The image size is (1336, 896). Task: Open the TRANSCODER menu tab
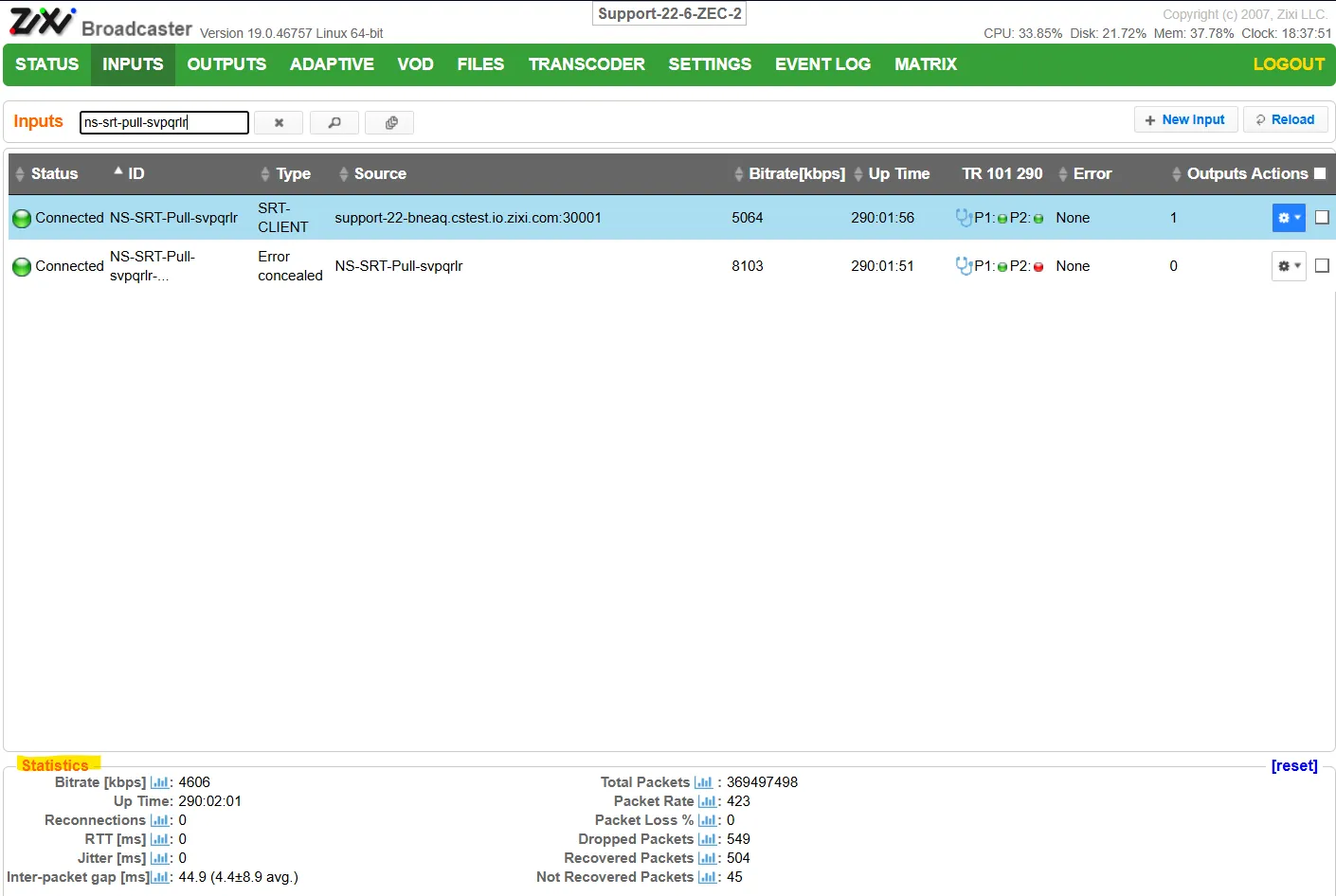click(x=587, y=64)
